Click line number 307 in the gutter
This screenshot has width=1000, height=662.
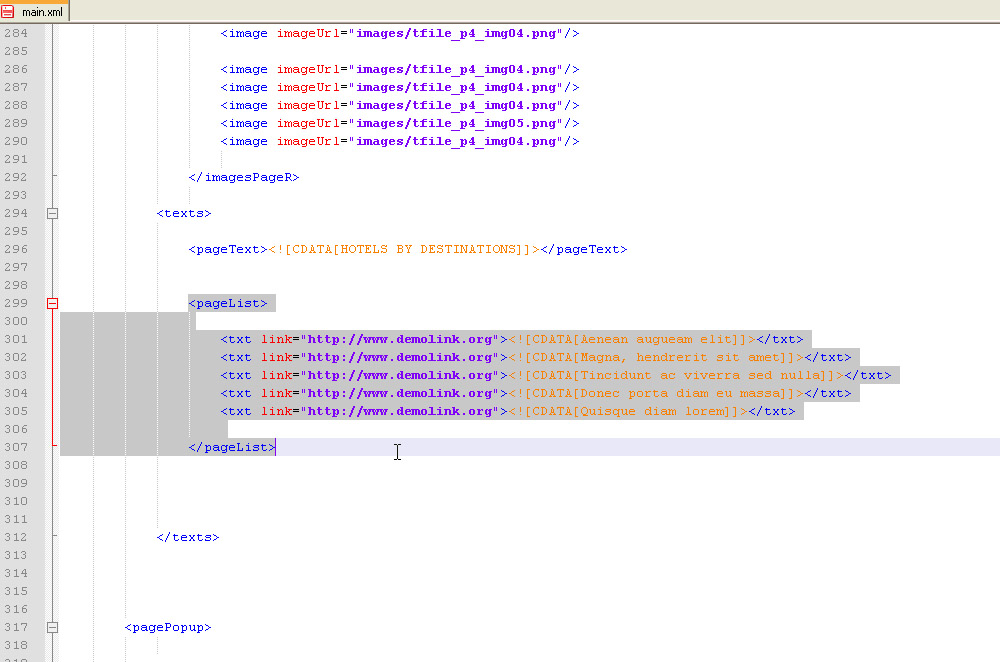16,447
